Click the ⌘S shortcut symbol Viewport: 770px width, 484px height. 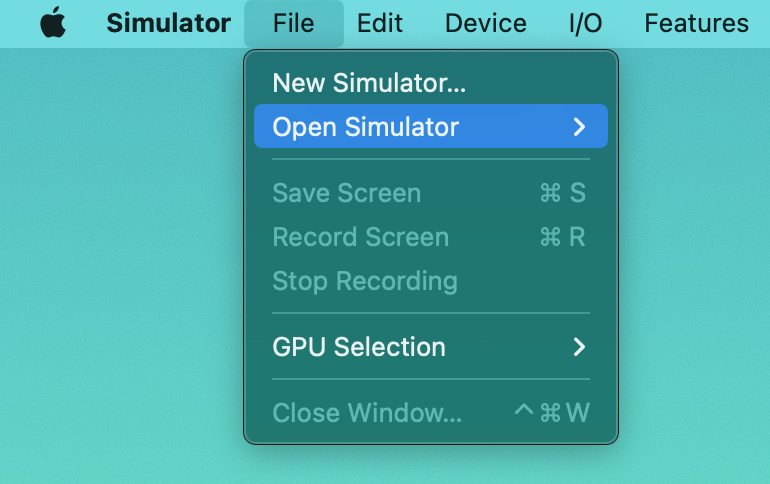click(562, 193)
